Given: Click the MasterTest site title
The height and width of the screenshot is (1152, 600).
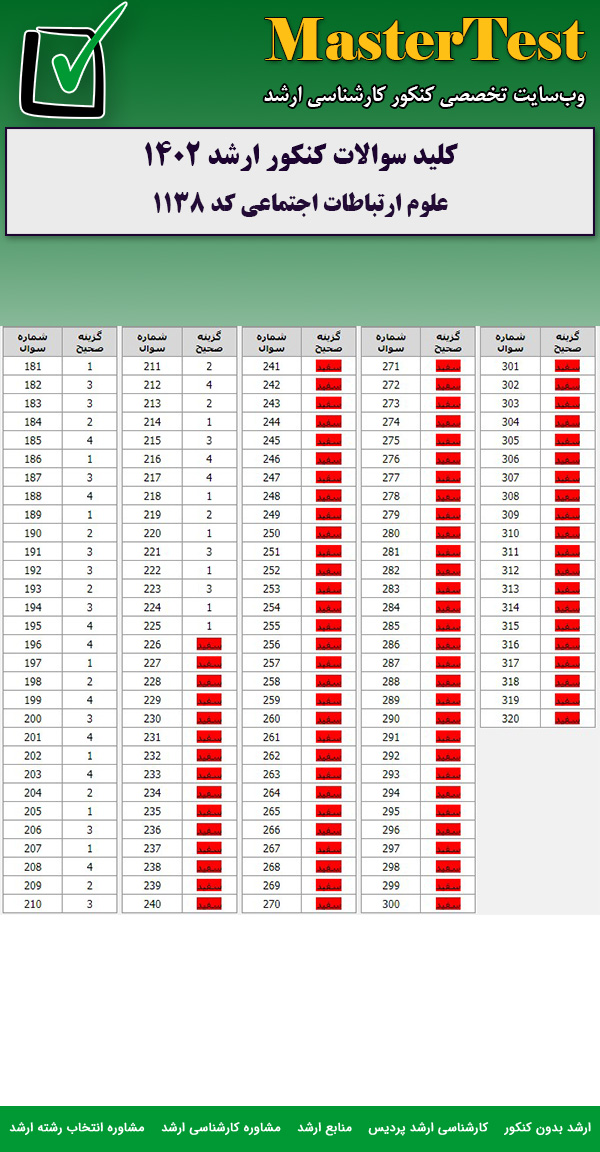Looking at the screenshot, I should (x=426, y=42).
